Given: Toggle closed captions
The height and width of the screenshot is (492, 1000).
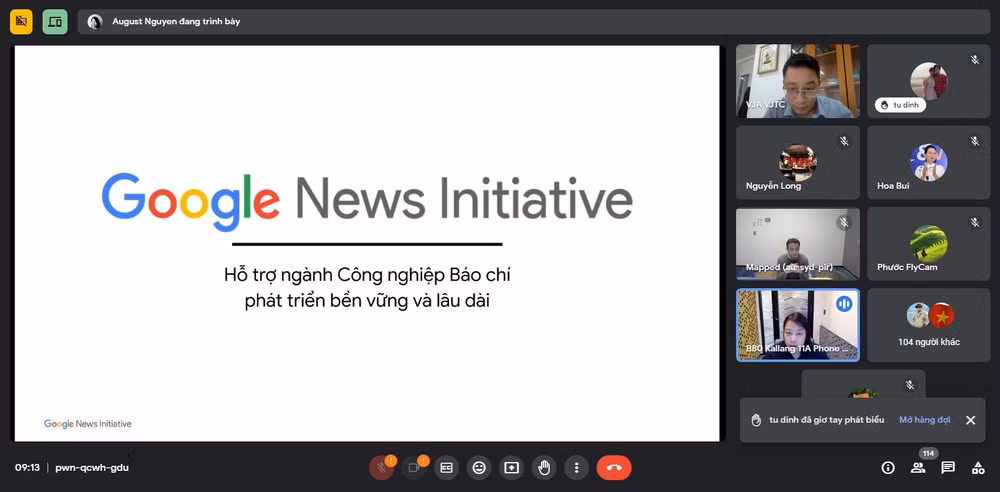Looking at the screenshot, I should [x=446, y=468].
